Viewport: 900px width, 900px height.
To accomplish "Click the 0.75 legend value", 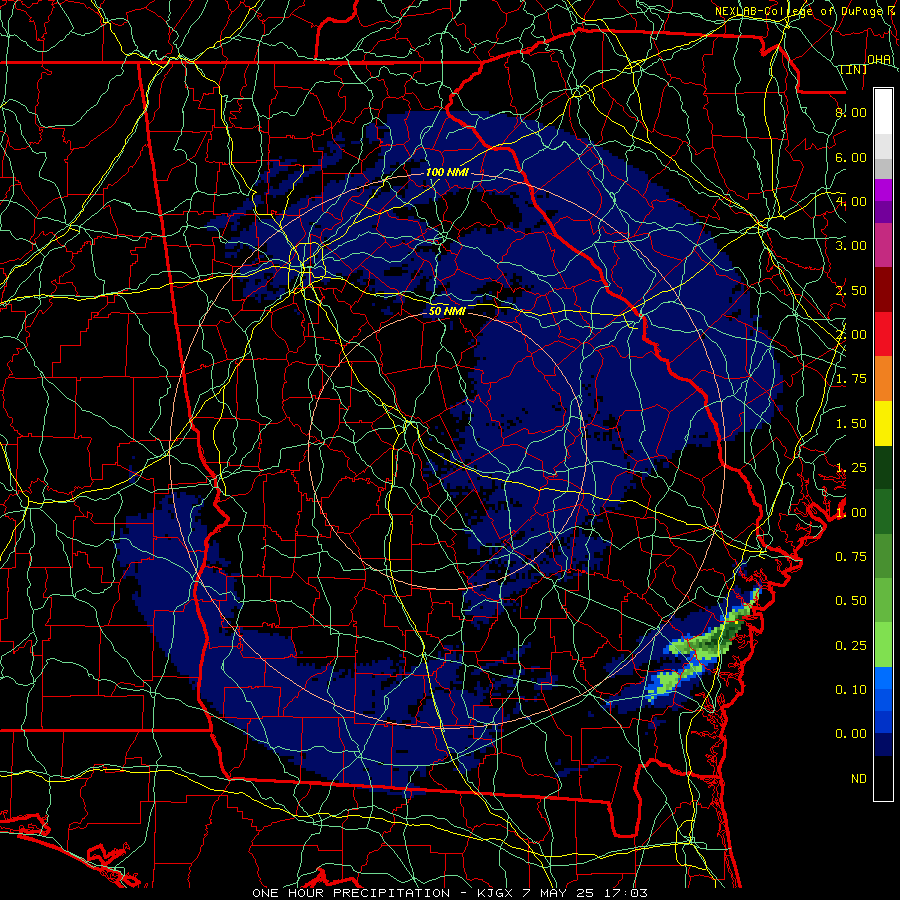I will 851,557.
